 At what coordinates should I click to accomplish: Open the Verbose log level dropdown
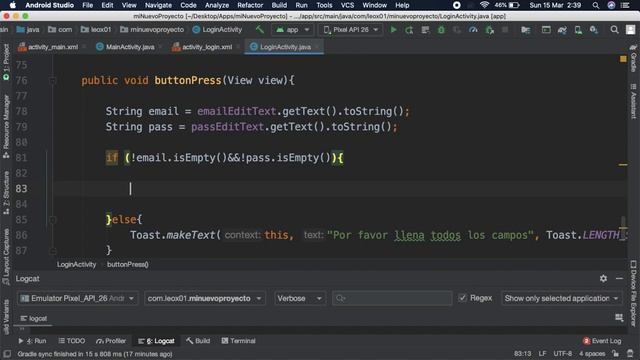pos(300,298)
